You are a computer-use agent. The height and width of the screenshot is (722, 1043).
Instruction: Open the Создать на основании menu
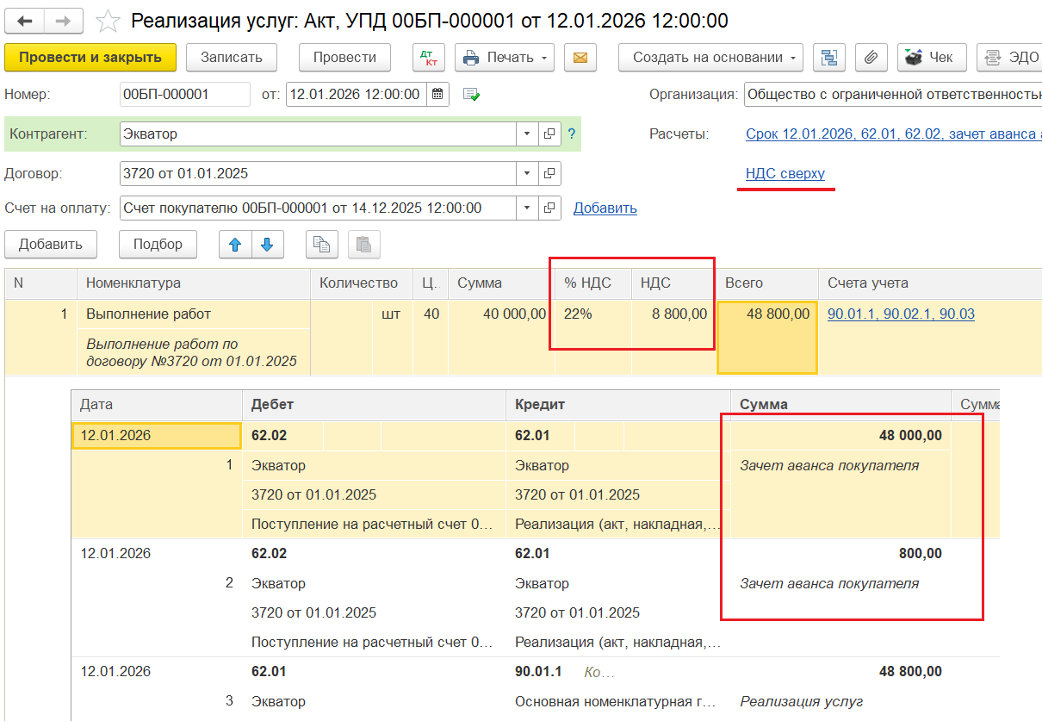(711, 58)
